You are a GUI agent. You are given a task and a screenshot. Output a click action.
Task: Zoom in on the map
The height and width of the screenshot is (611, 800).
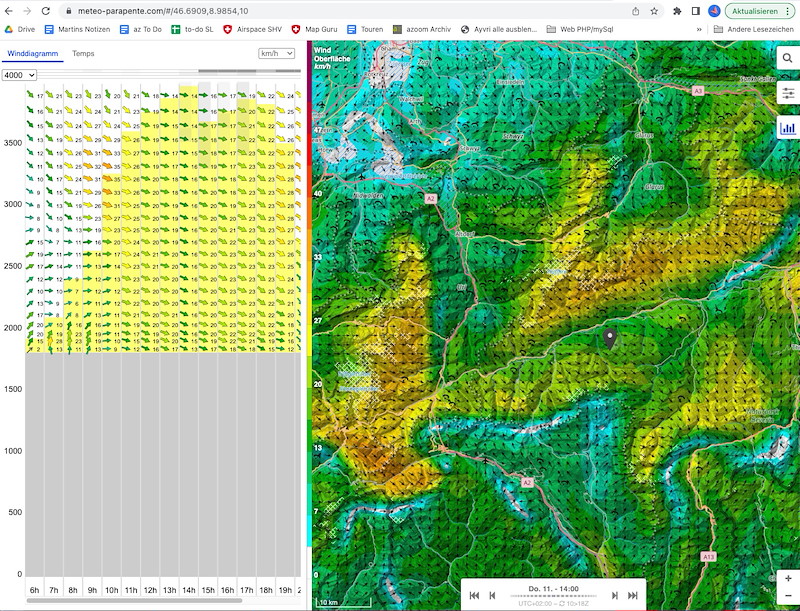pos(788,578)
